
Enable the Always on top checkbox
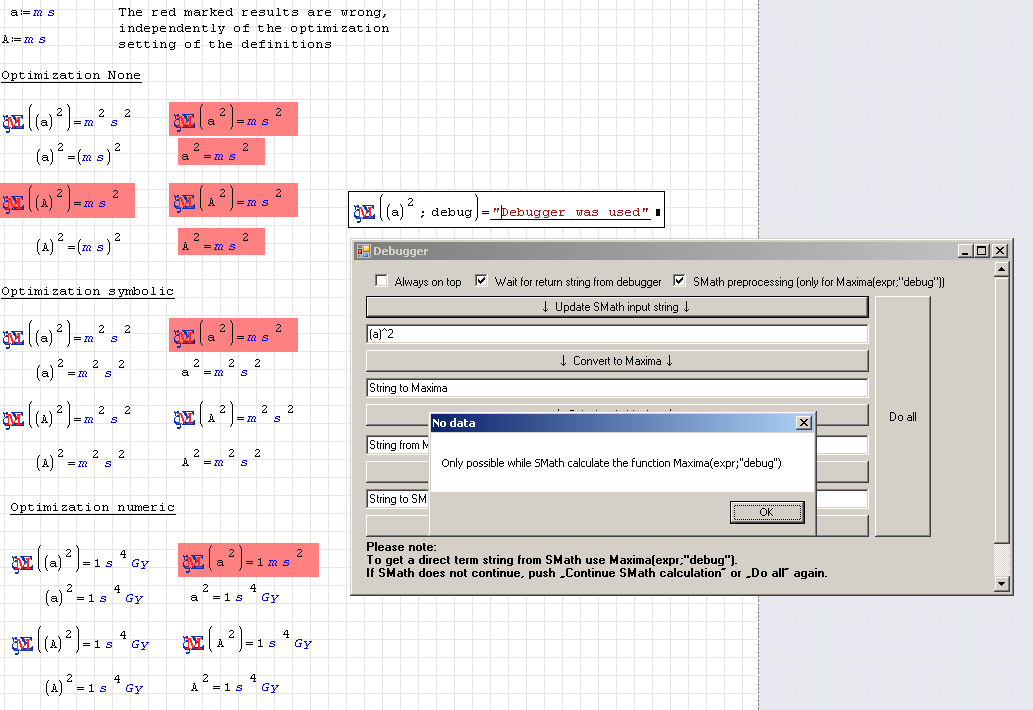381,281
